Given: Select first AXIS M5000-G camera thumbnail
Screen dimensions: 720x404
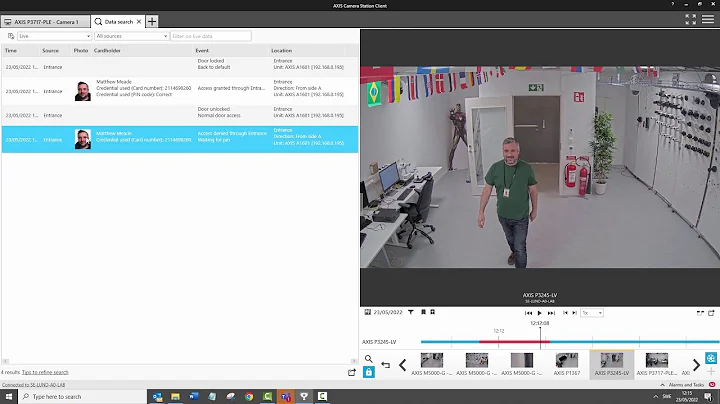Looking at the screenshot, I should click(x=432, y=364).
